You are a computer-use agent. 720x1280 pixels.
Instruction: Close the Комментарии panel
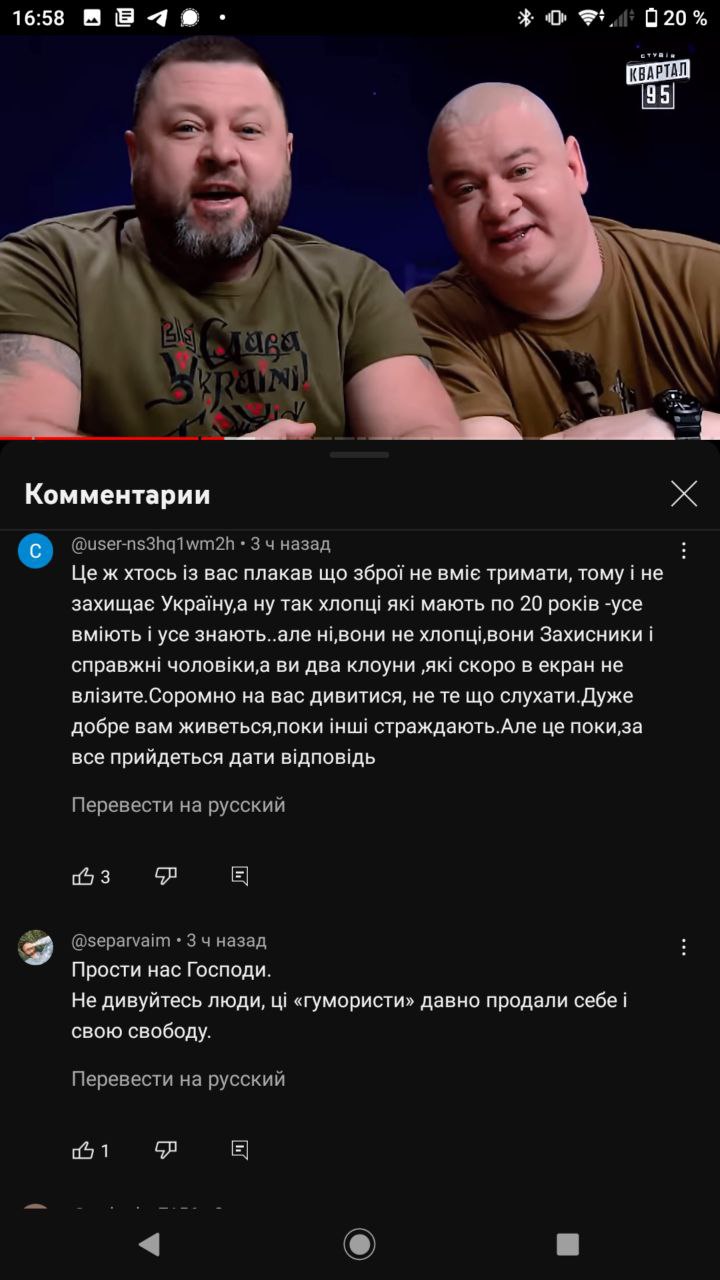(x=684, y=493)
